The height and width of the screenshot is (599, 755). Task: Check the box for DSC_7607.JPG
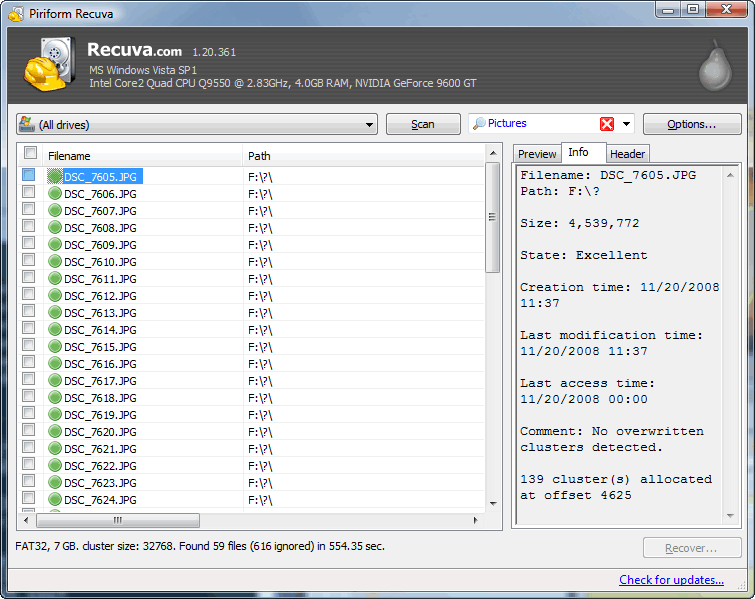[28, 208]
